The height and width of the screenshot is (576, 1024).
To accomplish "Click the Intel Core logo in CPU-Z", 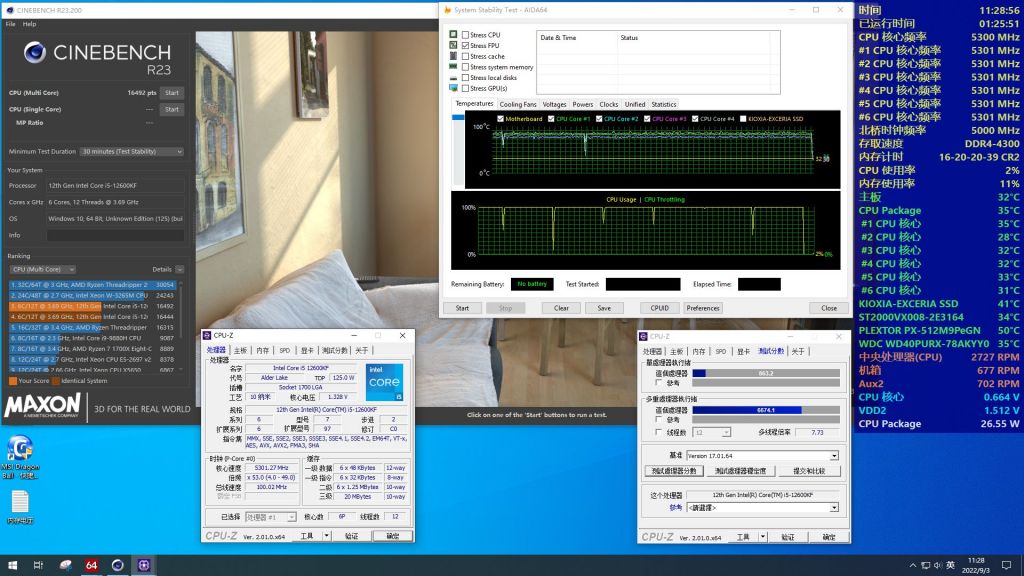I will (383, 382).
